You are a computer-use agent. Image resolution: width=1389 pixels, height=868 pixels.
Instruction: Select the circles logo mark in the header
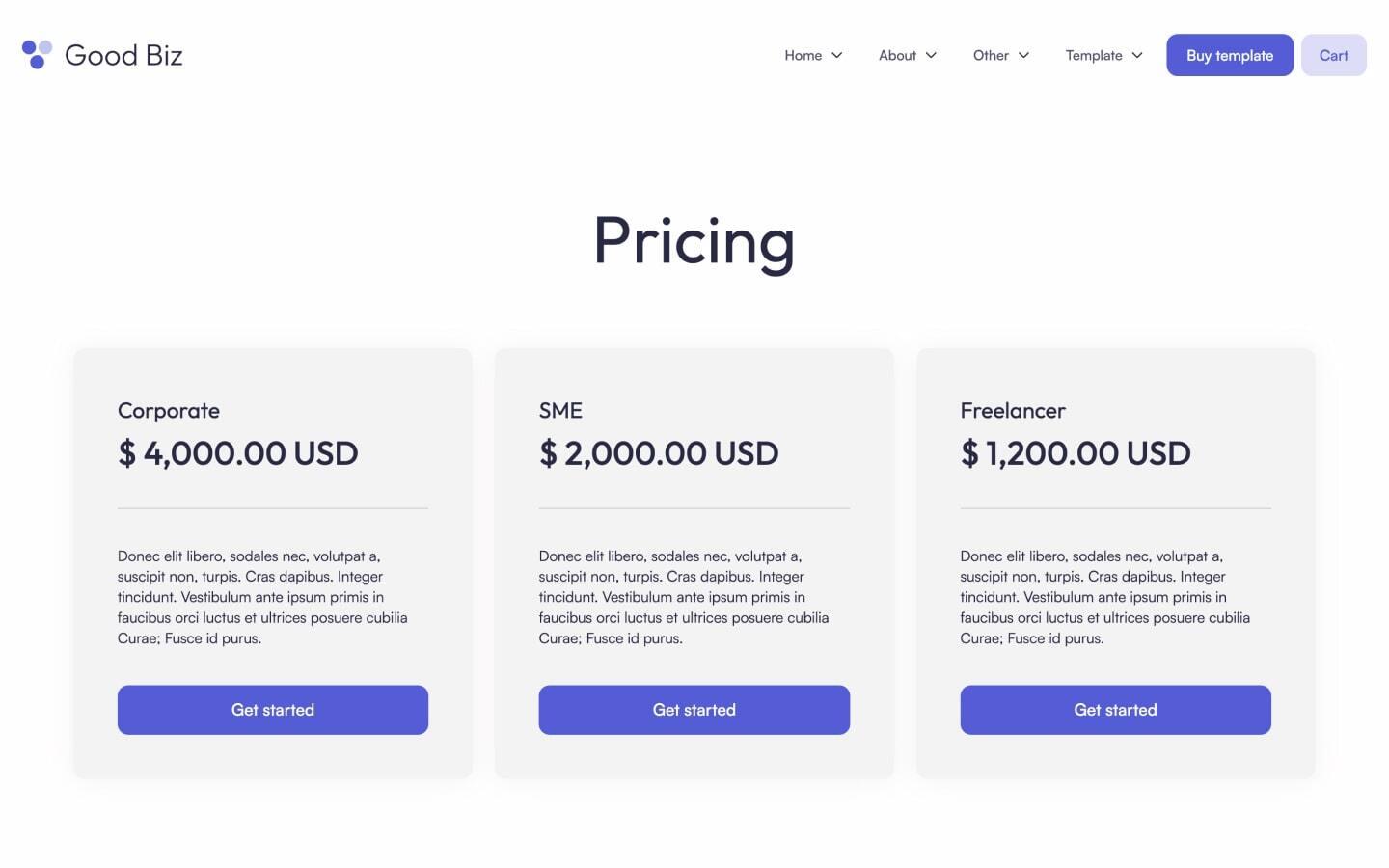[36, 55]
